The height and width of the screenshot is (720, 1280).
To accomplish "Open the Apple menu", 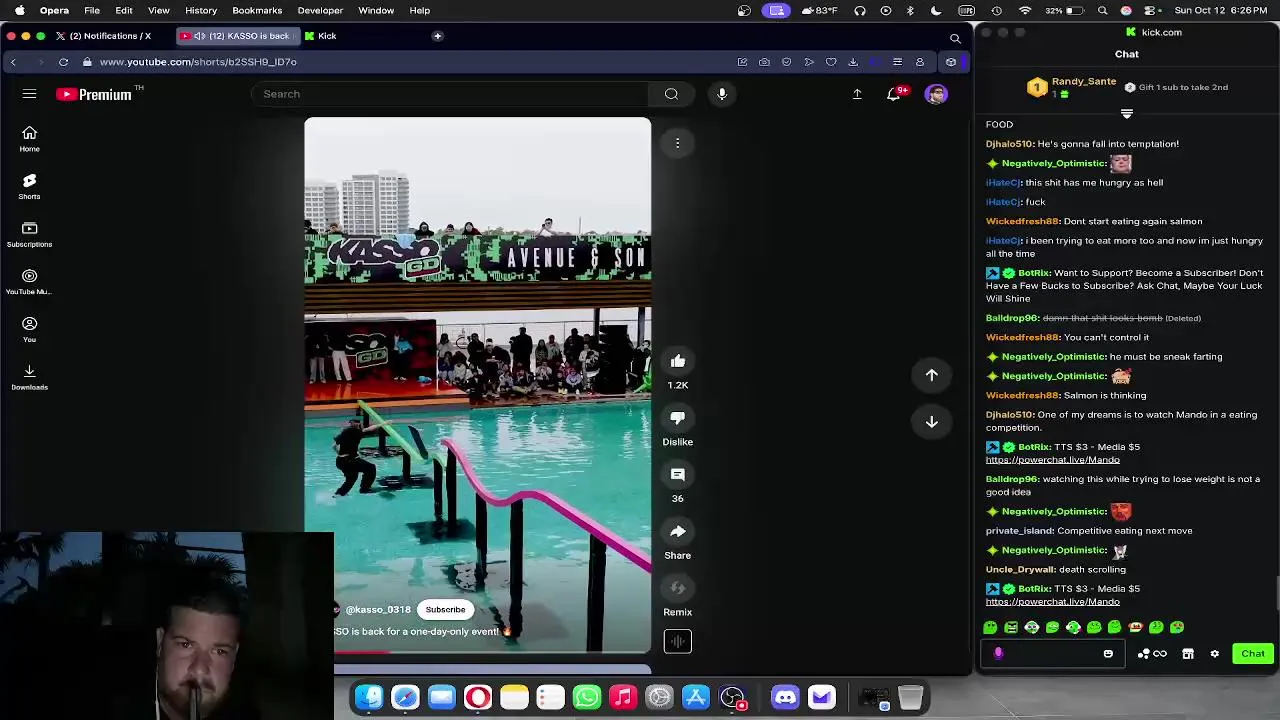I will tap(19, 11).
